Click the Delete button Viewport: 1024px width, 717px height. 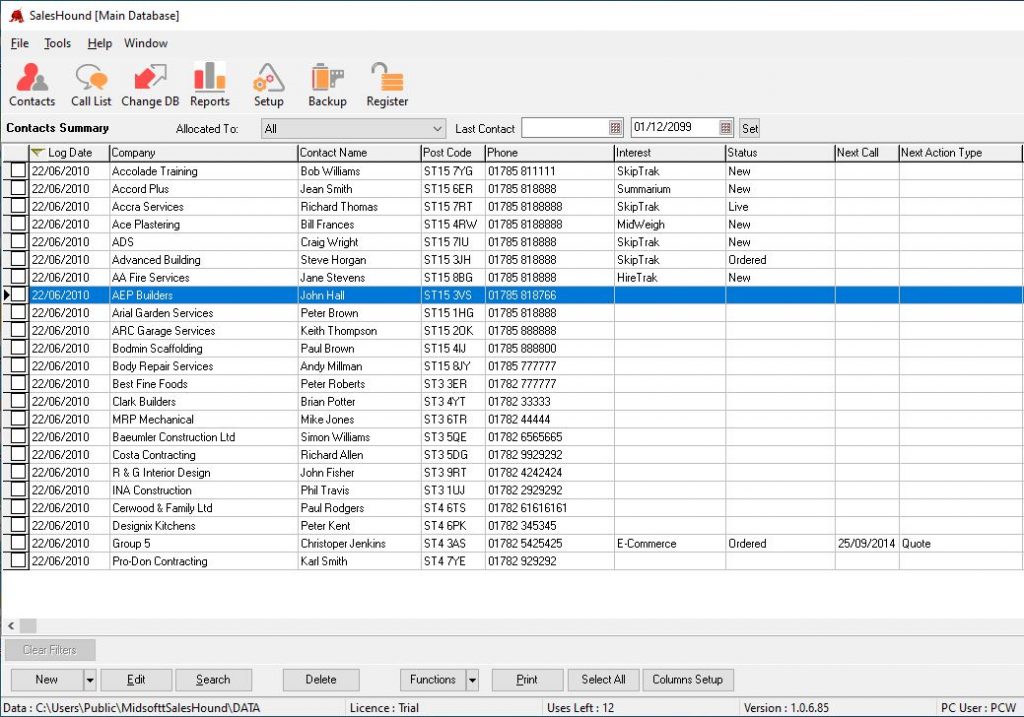(x=321, y=680)
